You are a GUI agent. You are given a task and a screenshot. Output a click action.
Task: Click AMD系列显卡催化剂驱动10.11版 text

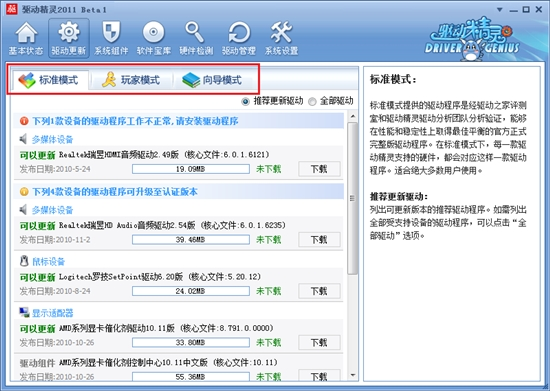click(117, 328)
